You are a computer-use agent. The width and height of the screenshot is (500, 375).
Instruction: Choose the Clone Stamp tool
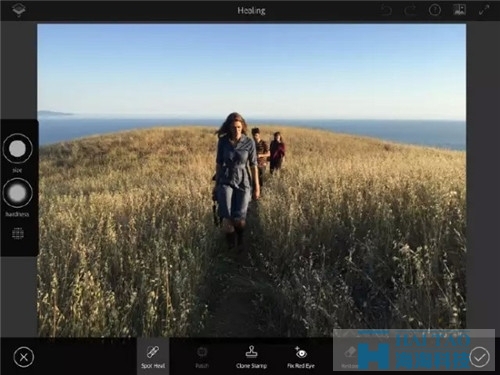(x=252, y=357)
